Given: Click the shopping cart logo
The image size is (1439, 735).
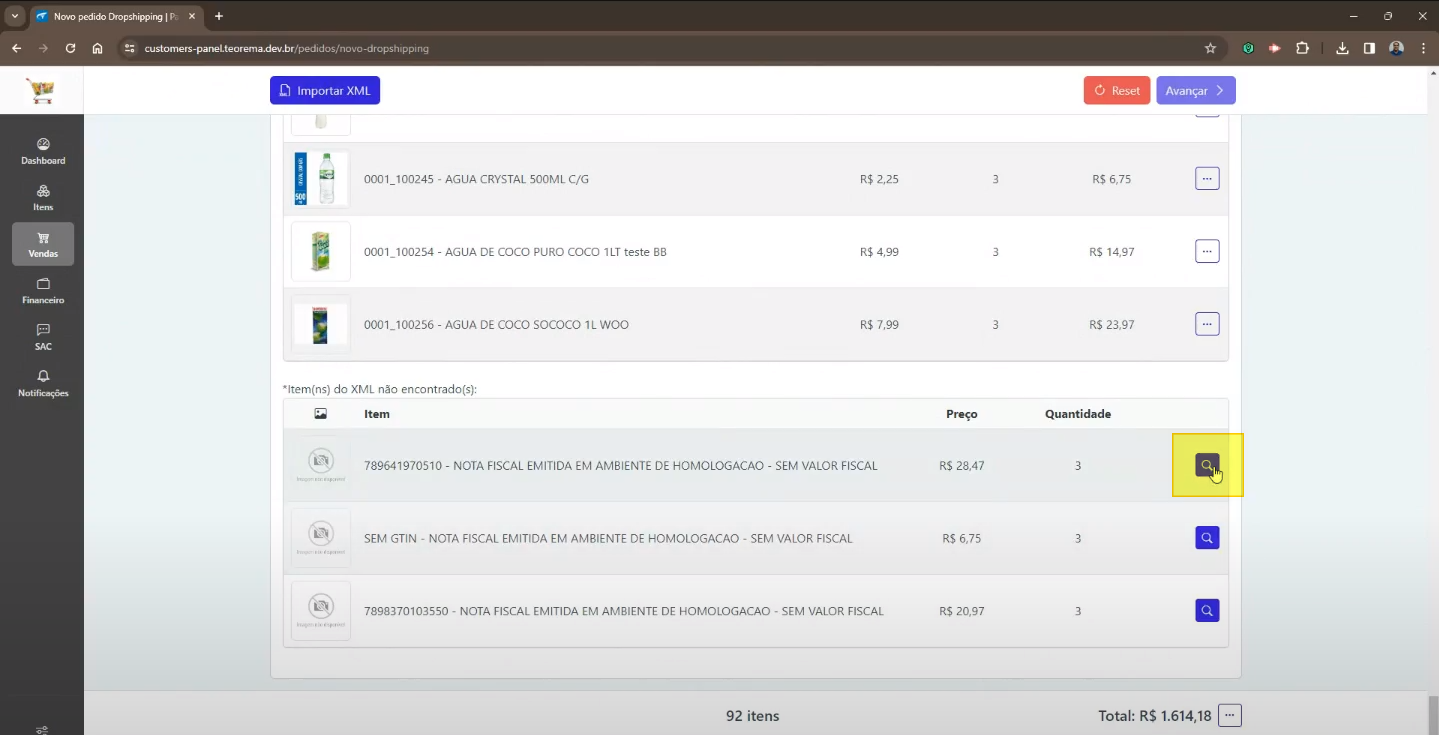Looking at the screenshot, I should coord(42,91).
